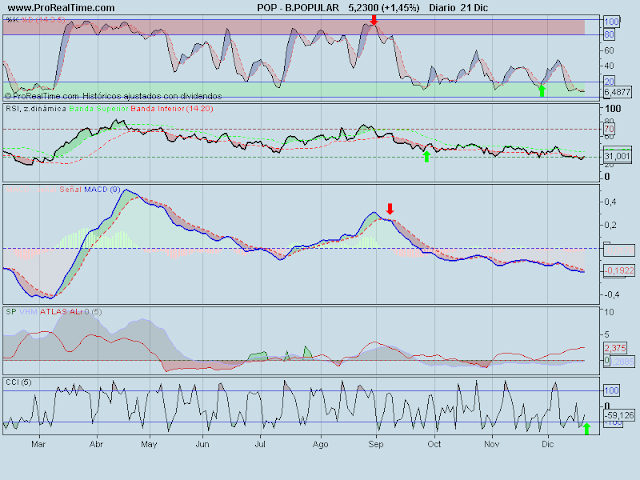Click the May label on the time axis
The width and height of the screenshot is (640, 480).
[x=149, y=444]
